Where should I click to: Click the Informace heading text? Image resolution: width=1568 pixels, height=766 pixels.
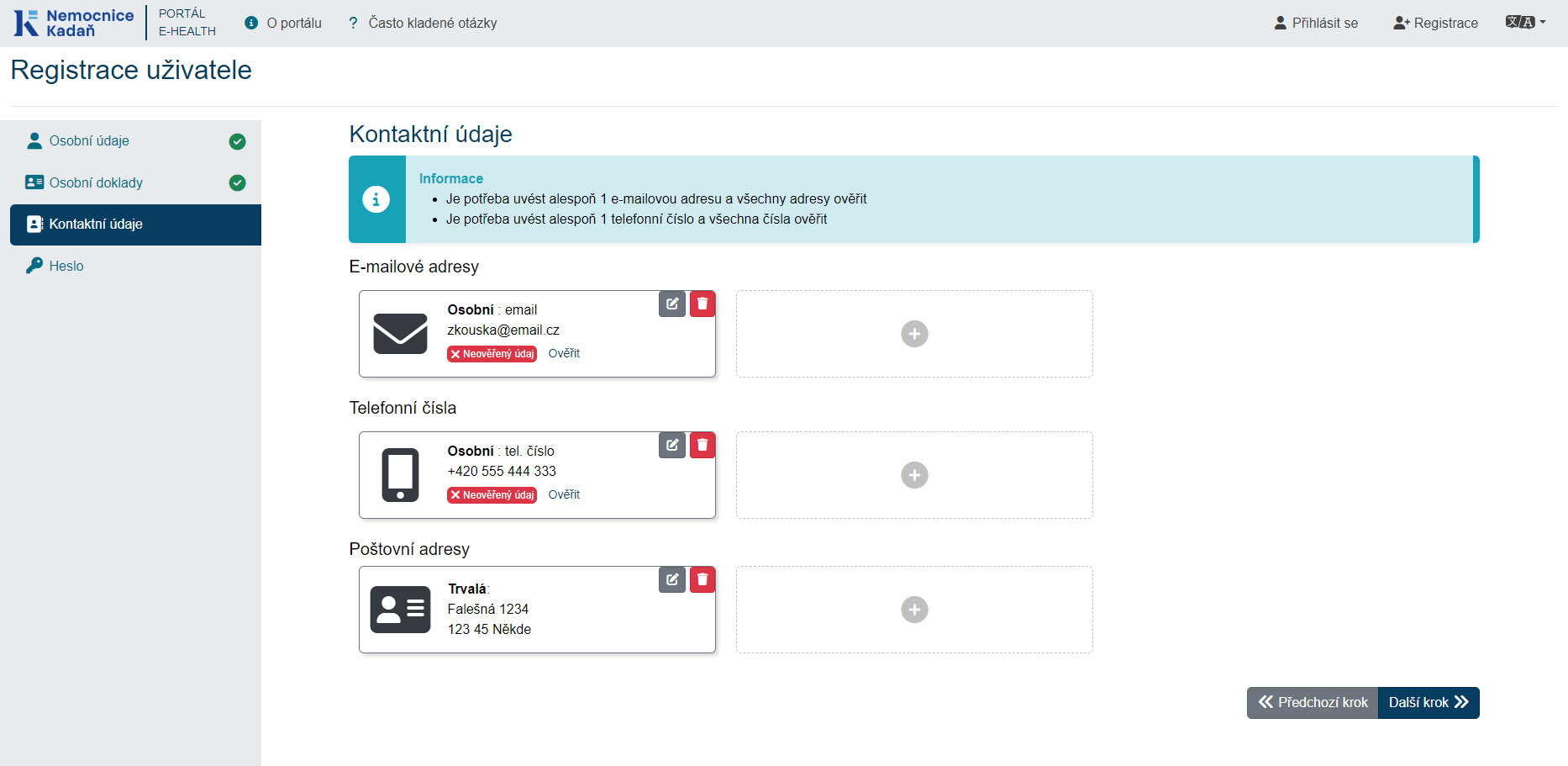pos(451,178)
